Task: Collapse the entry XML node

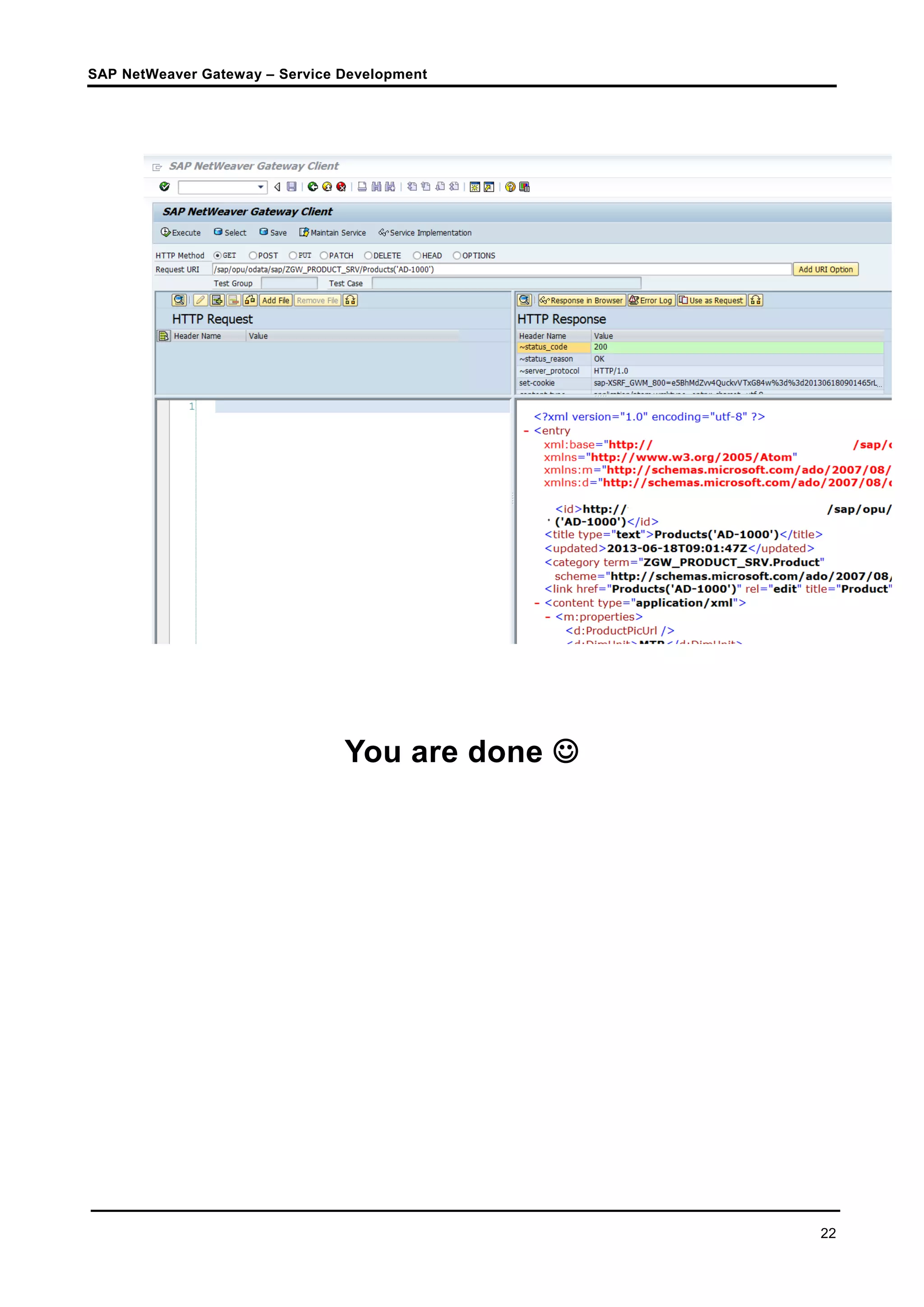Action: click(x=526, y=431)
